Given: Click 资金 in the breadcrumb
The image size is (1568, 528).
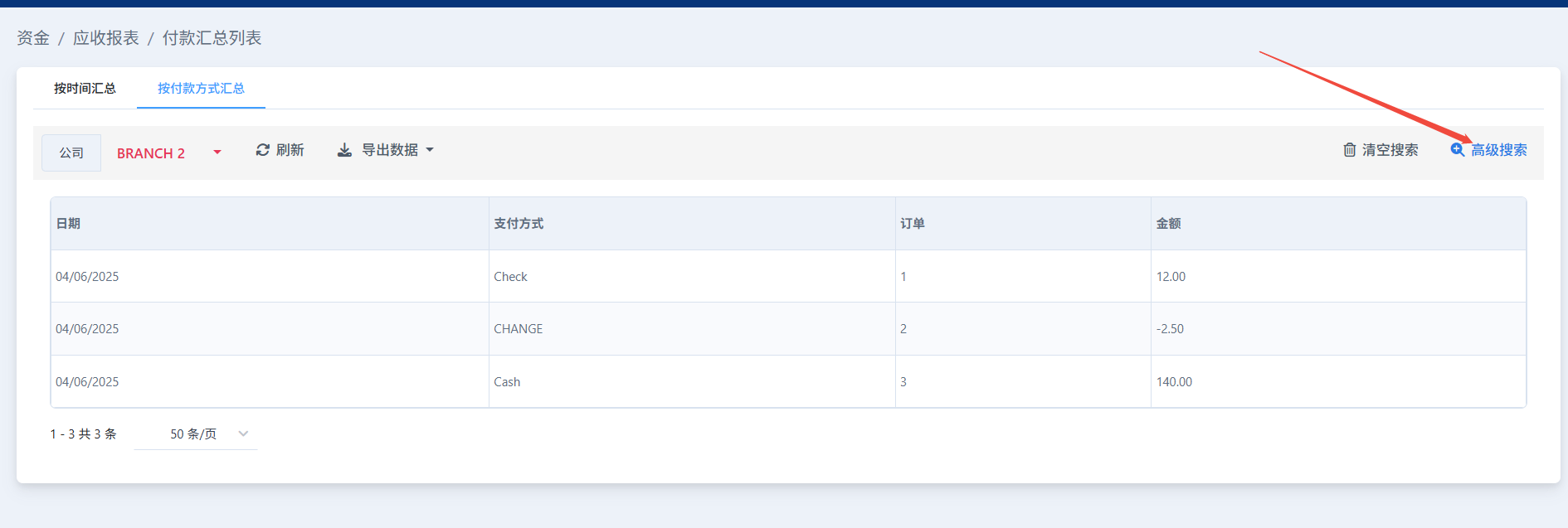Looking at the screenshot, I should point(33,38).
